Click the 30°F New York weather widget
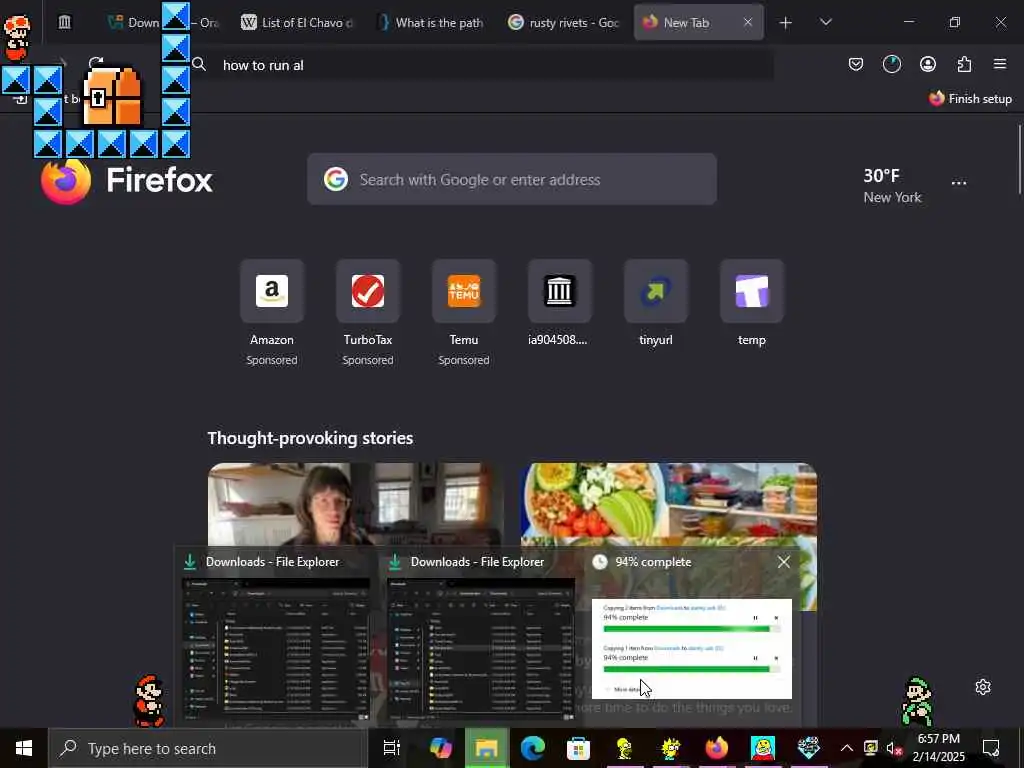The width and height of the screenshot is (1024, 768). point(892,186)
